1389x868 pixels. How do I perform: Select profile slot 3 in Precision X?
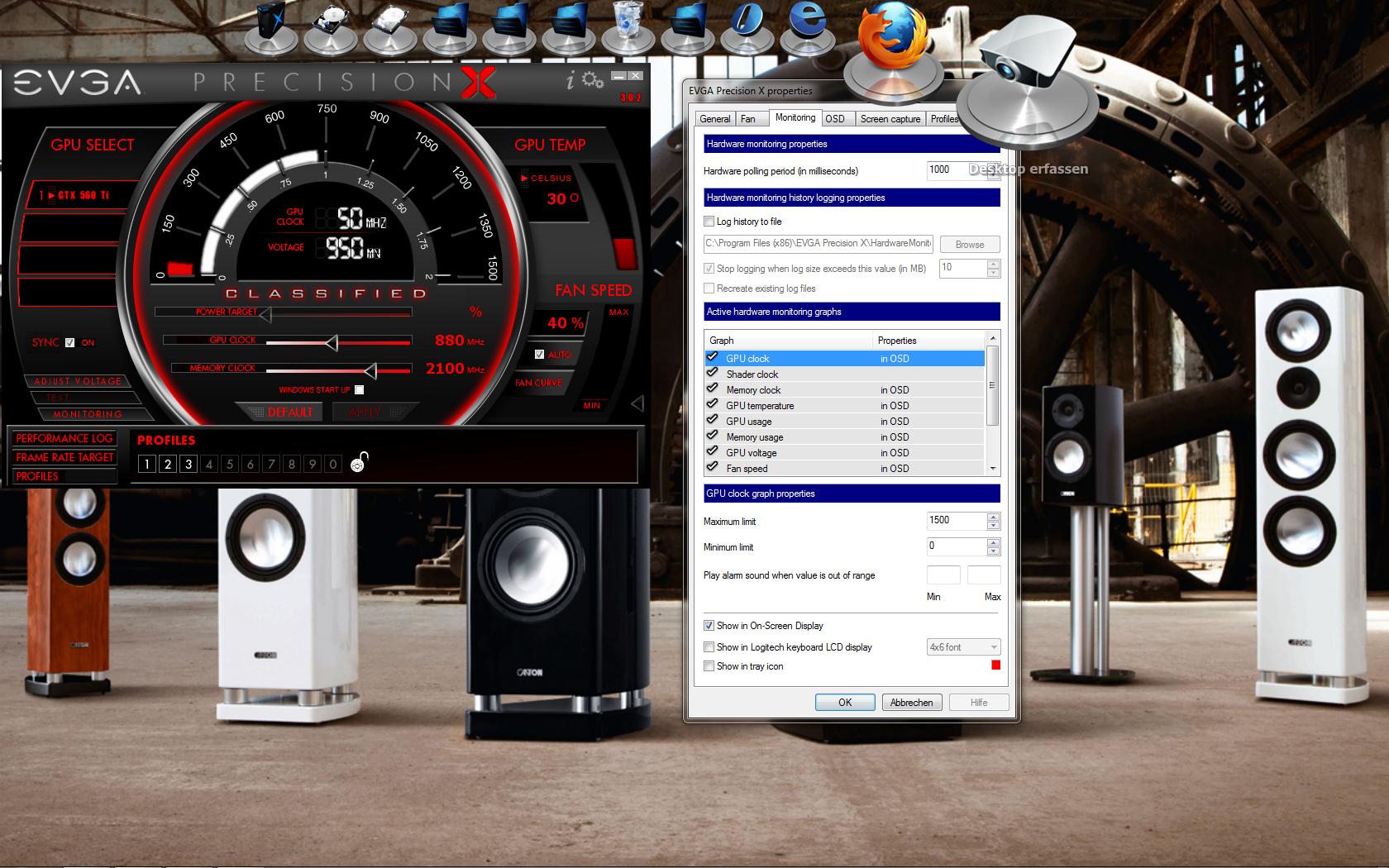coord(189,464)
